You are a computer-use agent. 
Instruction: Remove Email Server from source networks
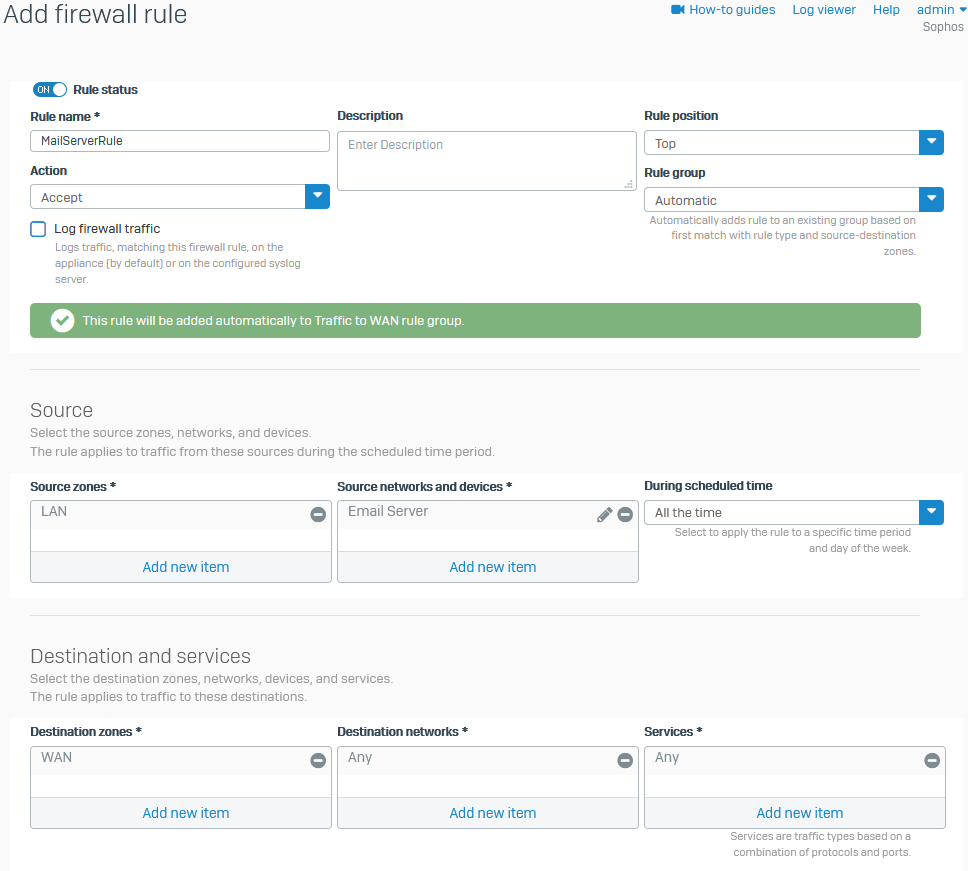(625, 513)
